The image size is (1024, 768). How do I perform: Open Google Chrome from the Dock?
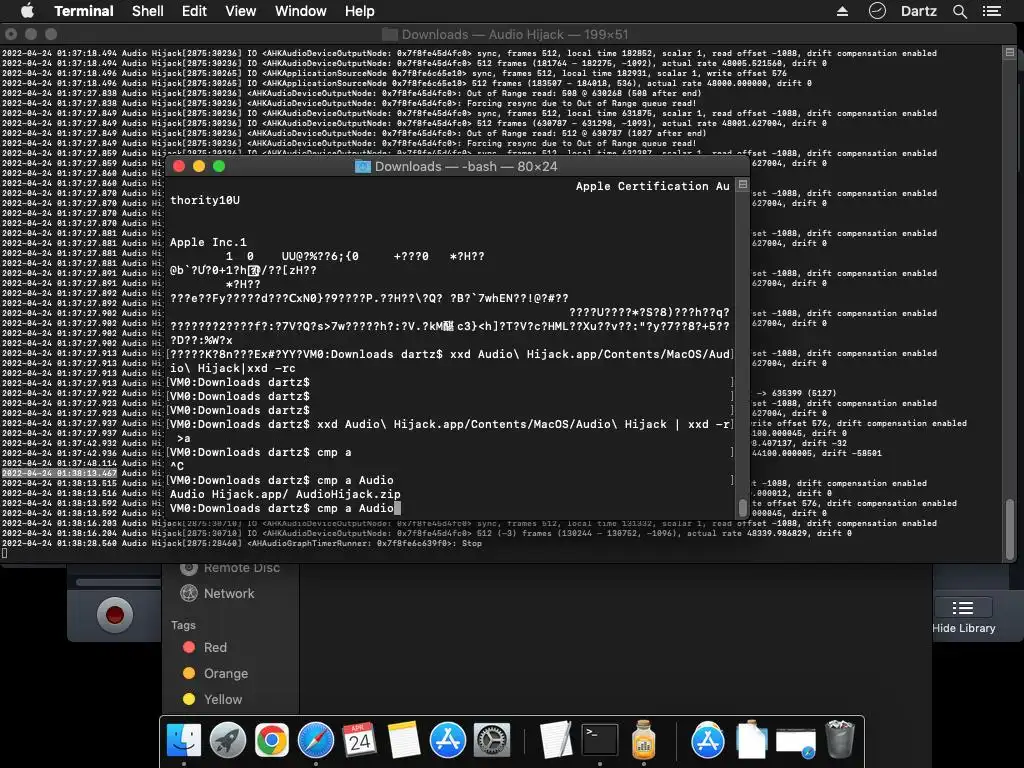click(272, 741)
